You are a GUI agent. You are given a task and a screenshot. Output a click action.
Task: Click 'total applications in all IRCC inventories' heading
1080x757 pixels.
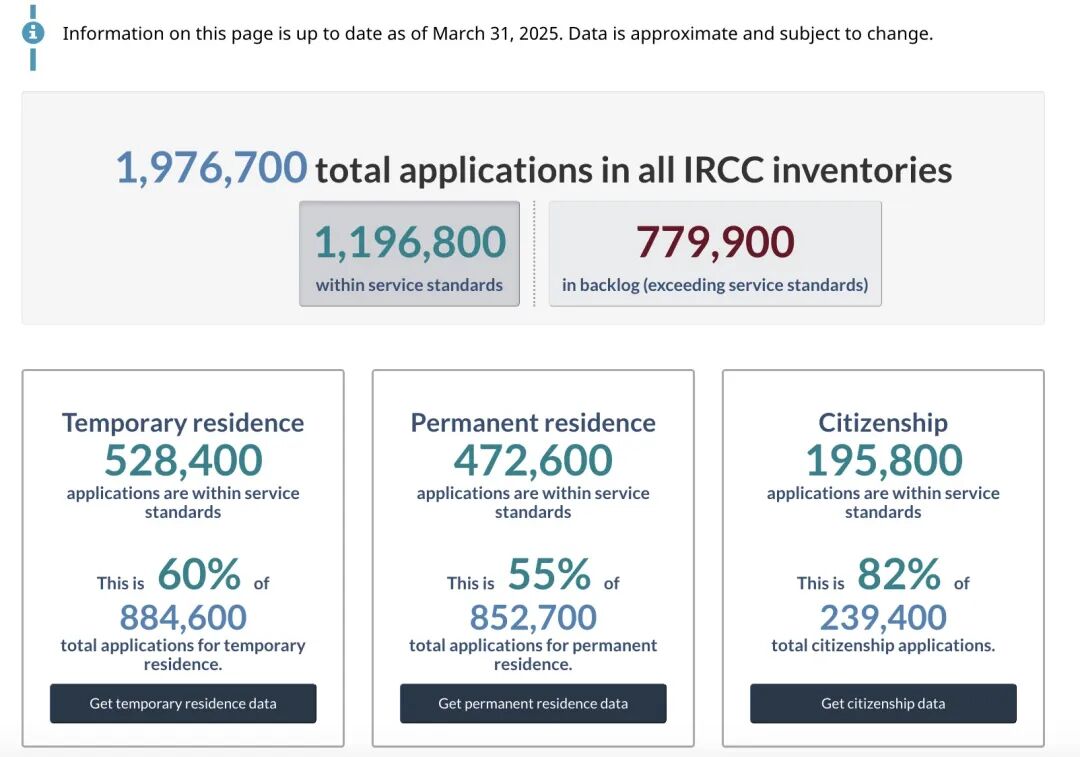pyautogui.click(x=634, y=170)
